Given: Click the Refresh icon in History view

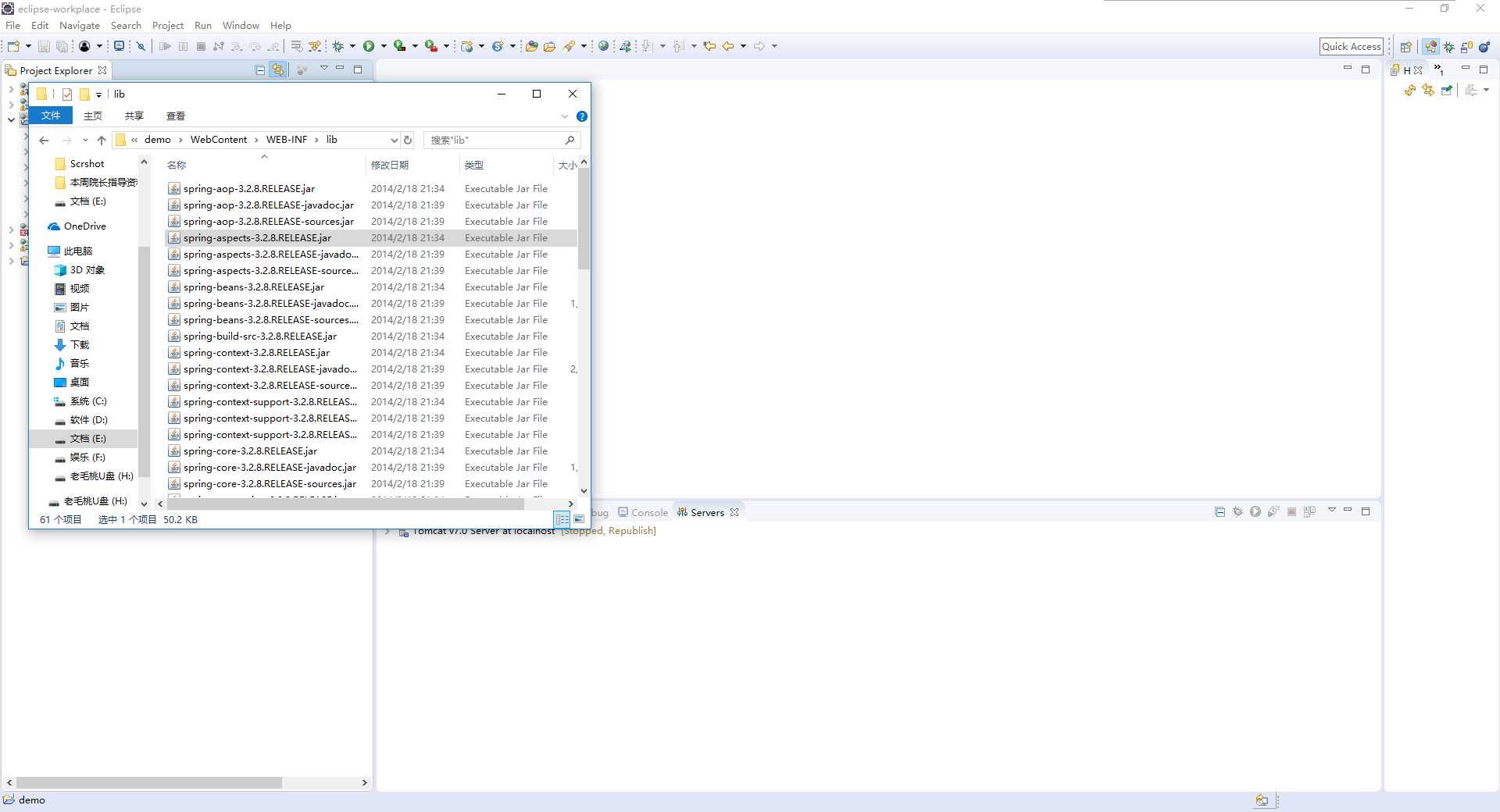Looking at the screenshot, I should click(x=1410, y=91).
